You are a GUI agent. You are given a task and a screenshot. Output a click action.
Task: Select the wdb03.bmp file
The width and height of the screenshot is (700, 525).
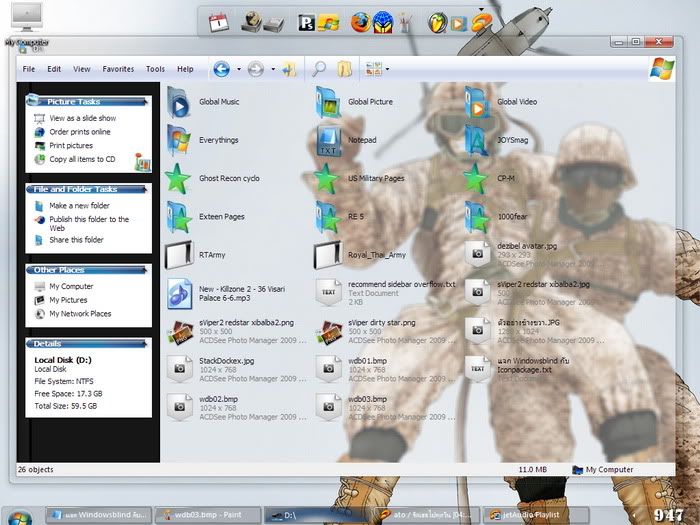386,408
